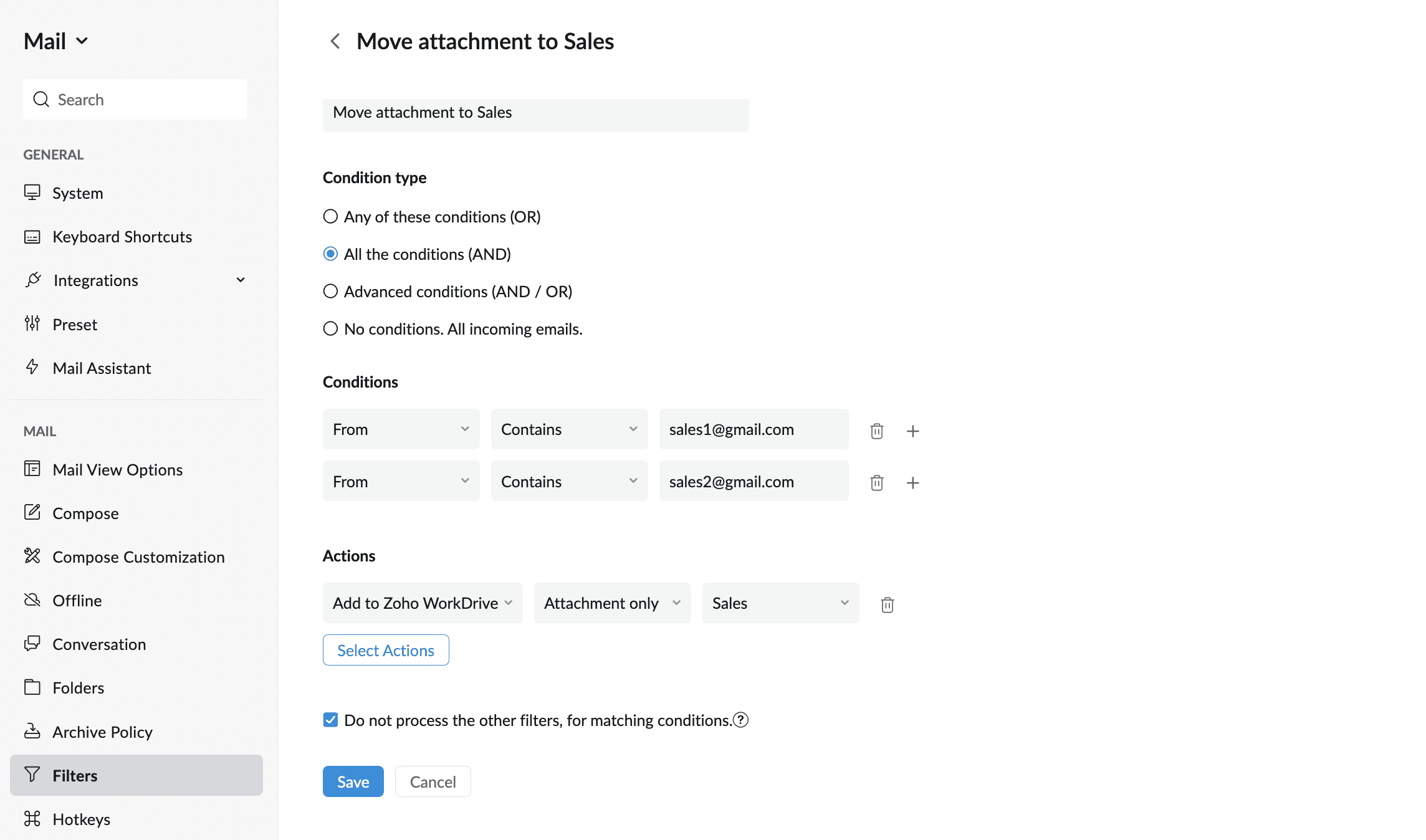Select Any of these conditions (OR)
The width and height of the screenshot is (1426, 840).
pyautogui.click(x=330, y=216)
